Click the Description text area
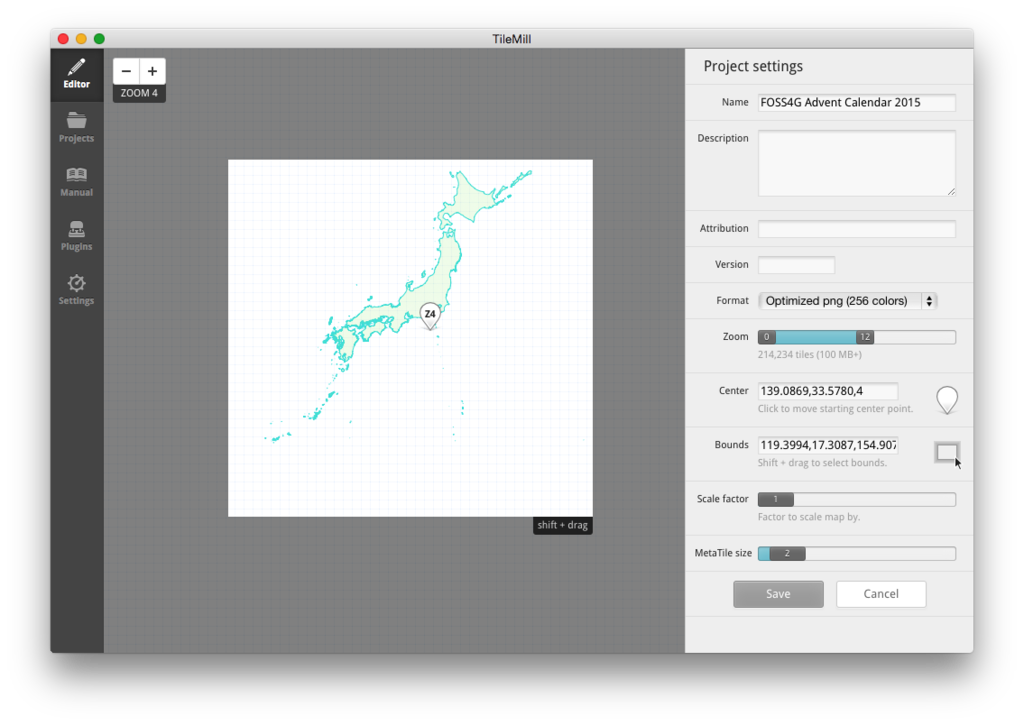Image resolution: width=1024 pixels, height=725 pixels. (856, 163)
